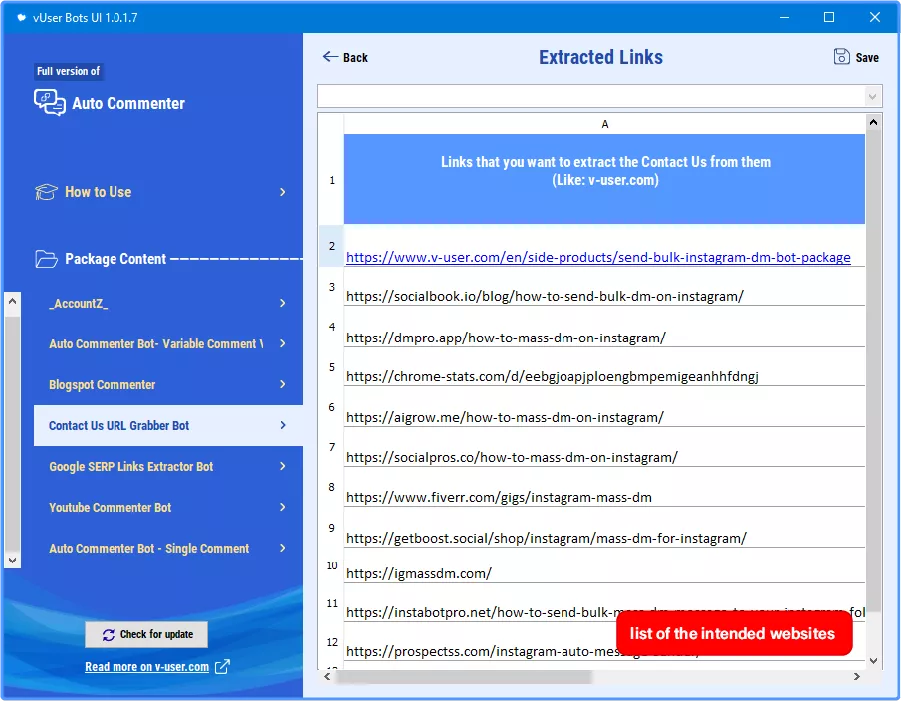Select Auto Commenter Bot- Variable Comment item
This screenshot has height=701, width=901.
click(168, 344)
